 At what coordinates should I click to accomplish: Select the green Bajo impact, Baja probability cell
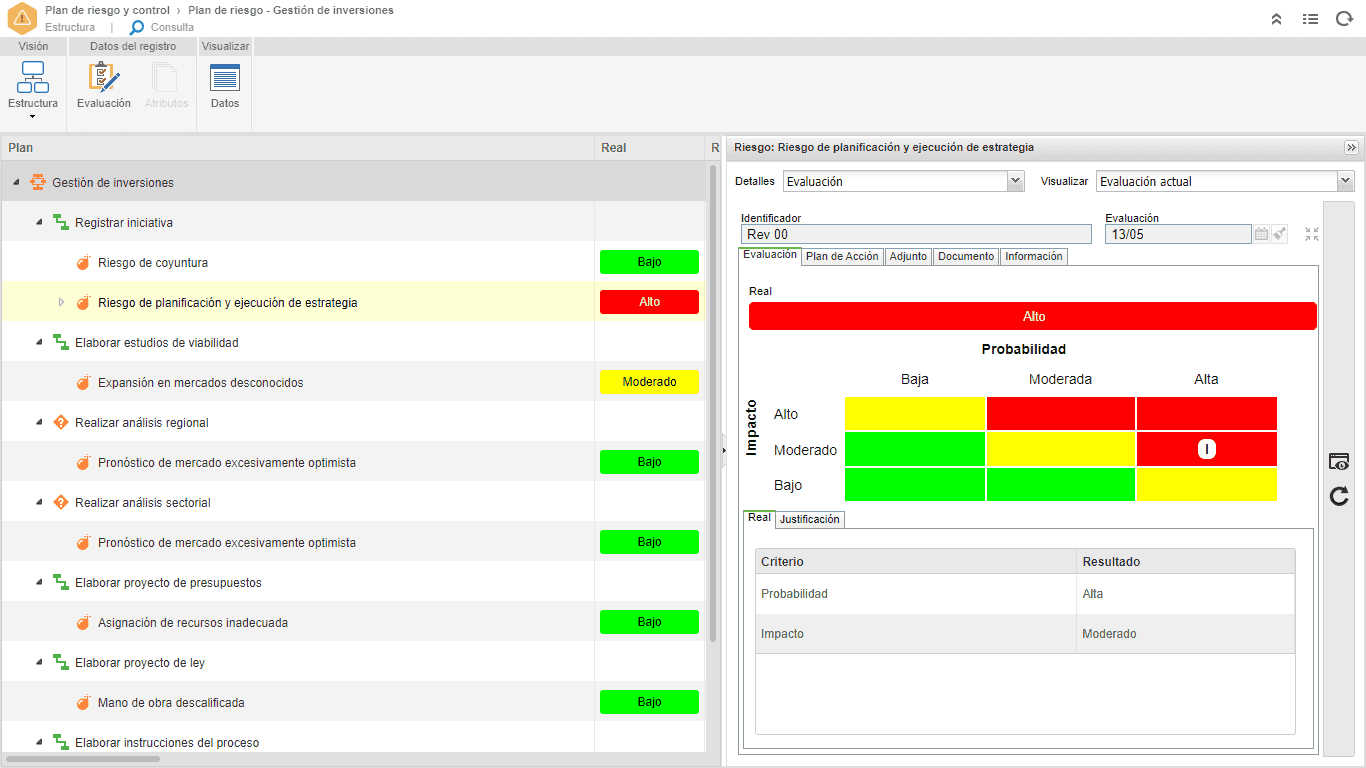point(915,485)
